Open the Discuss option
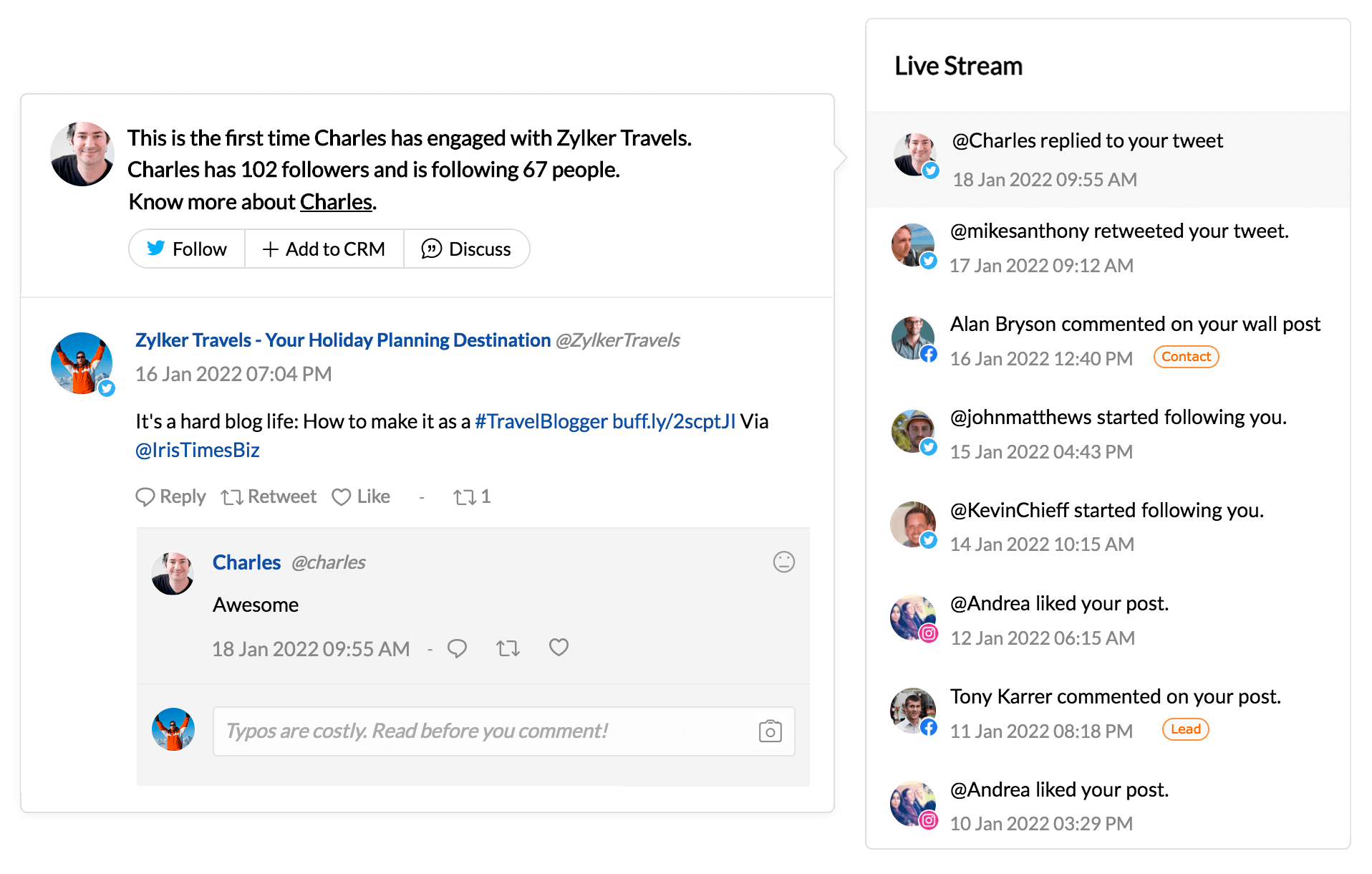 466,249
